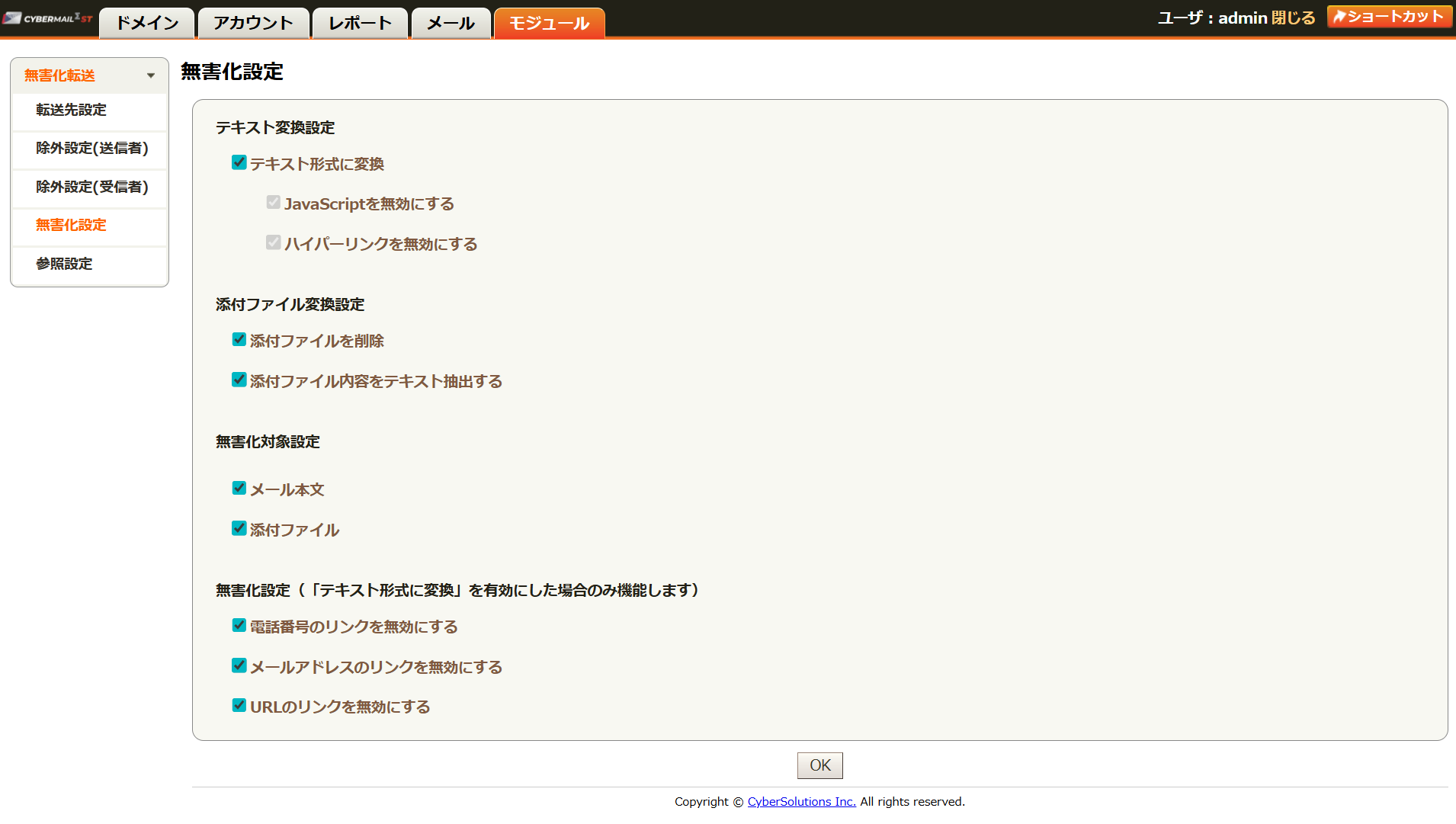The width and height of the screenshot is (1456, 824).
Task: Uncheck テキスト形式に変換 checkbox
Action: pyautogui.click(x=239, y=162)
